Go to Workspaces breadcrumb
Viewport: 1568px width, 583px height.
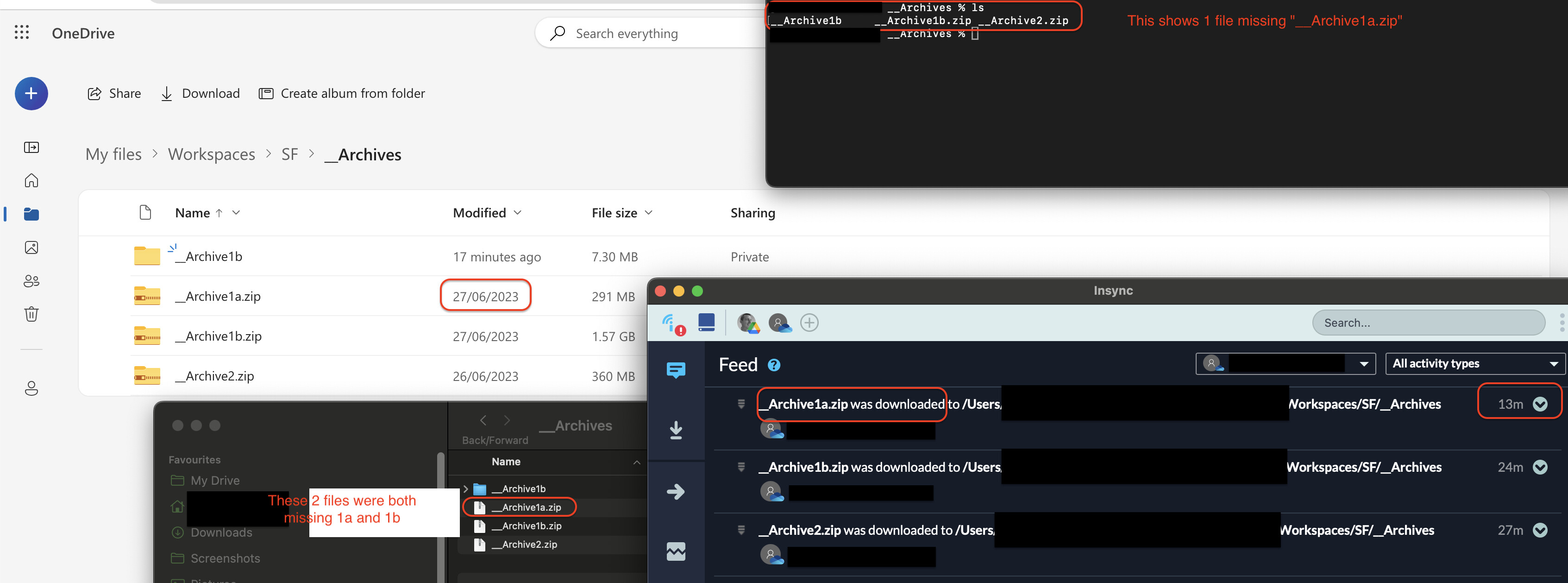click(x=211, y=154)
